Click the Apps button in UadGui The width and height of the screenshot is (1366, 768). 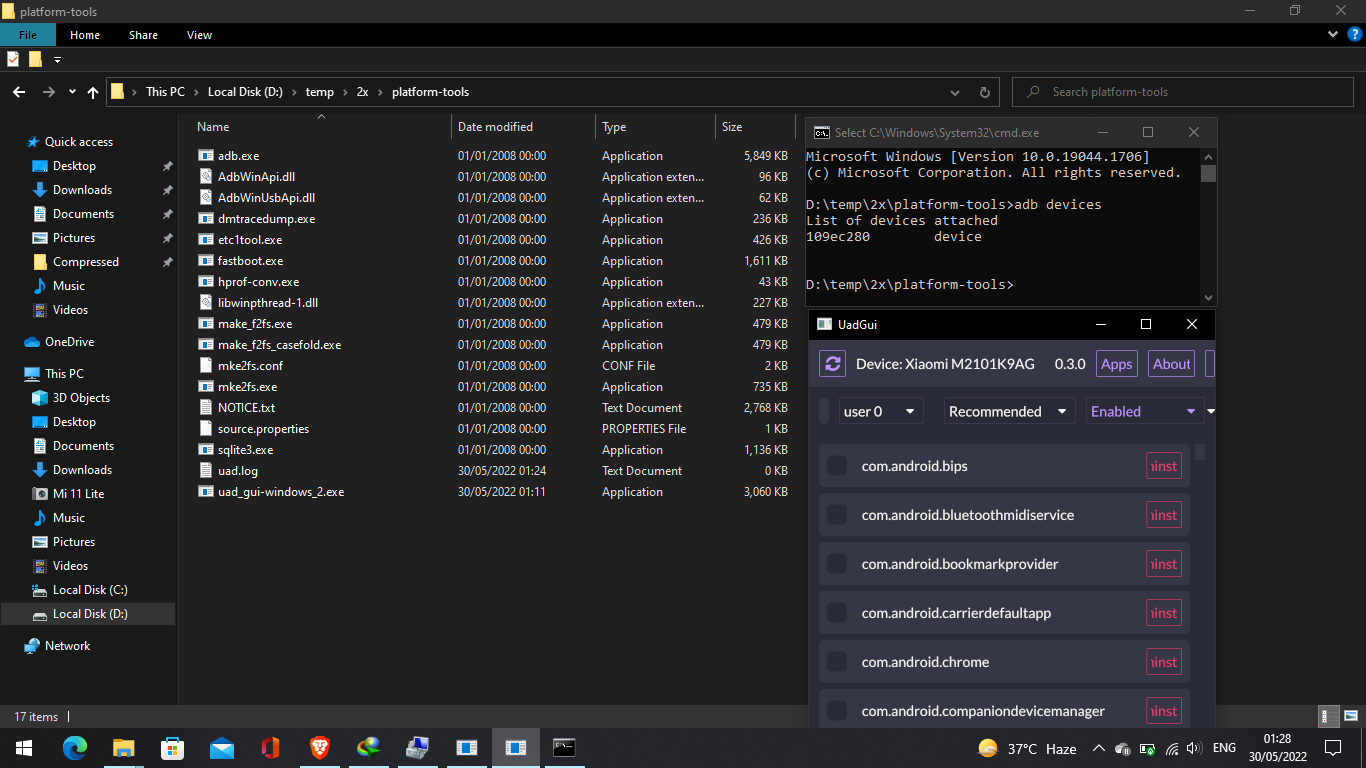coord(1116,363)
